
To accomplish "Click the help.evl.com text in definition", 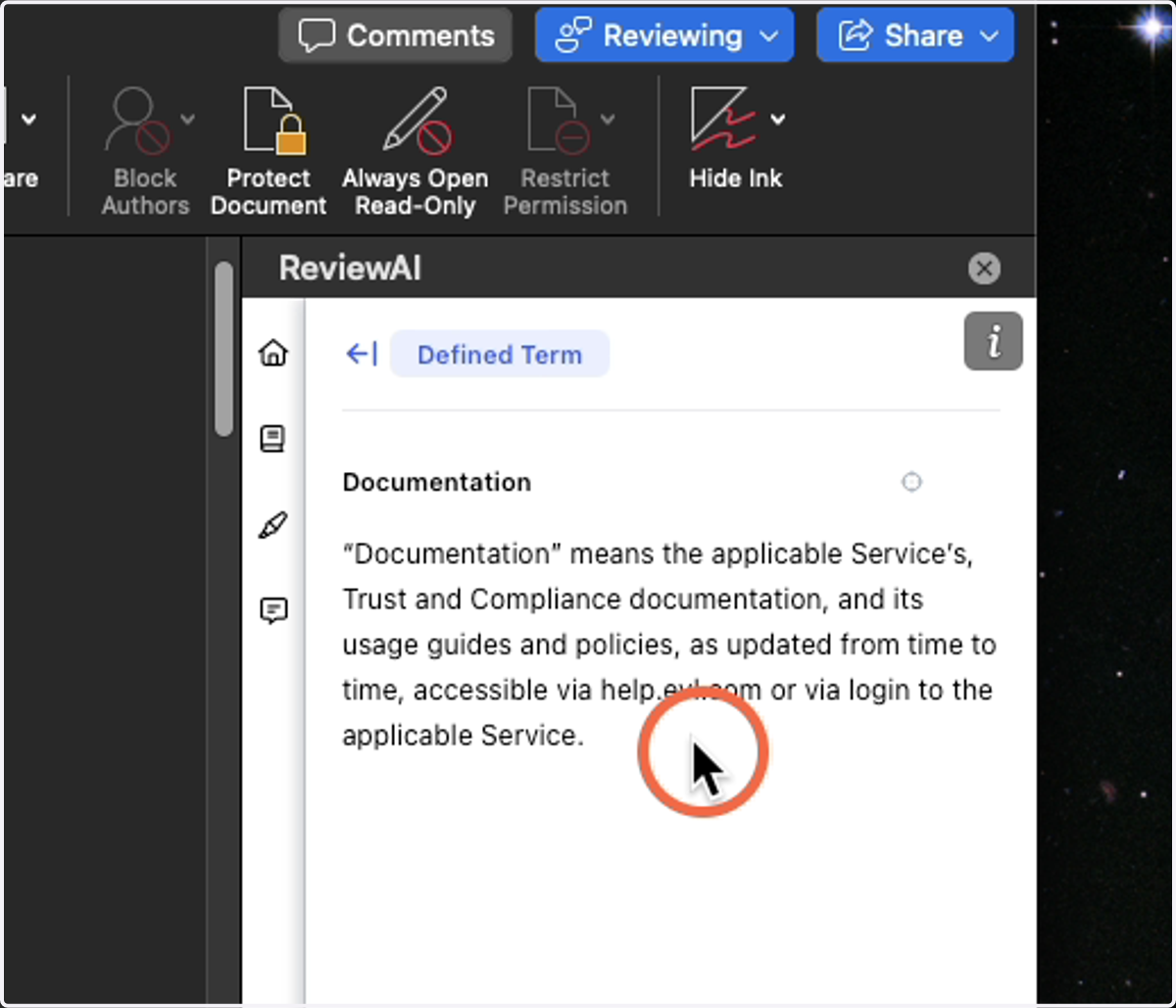I will tap(681, 690).
